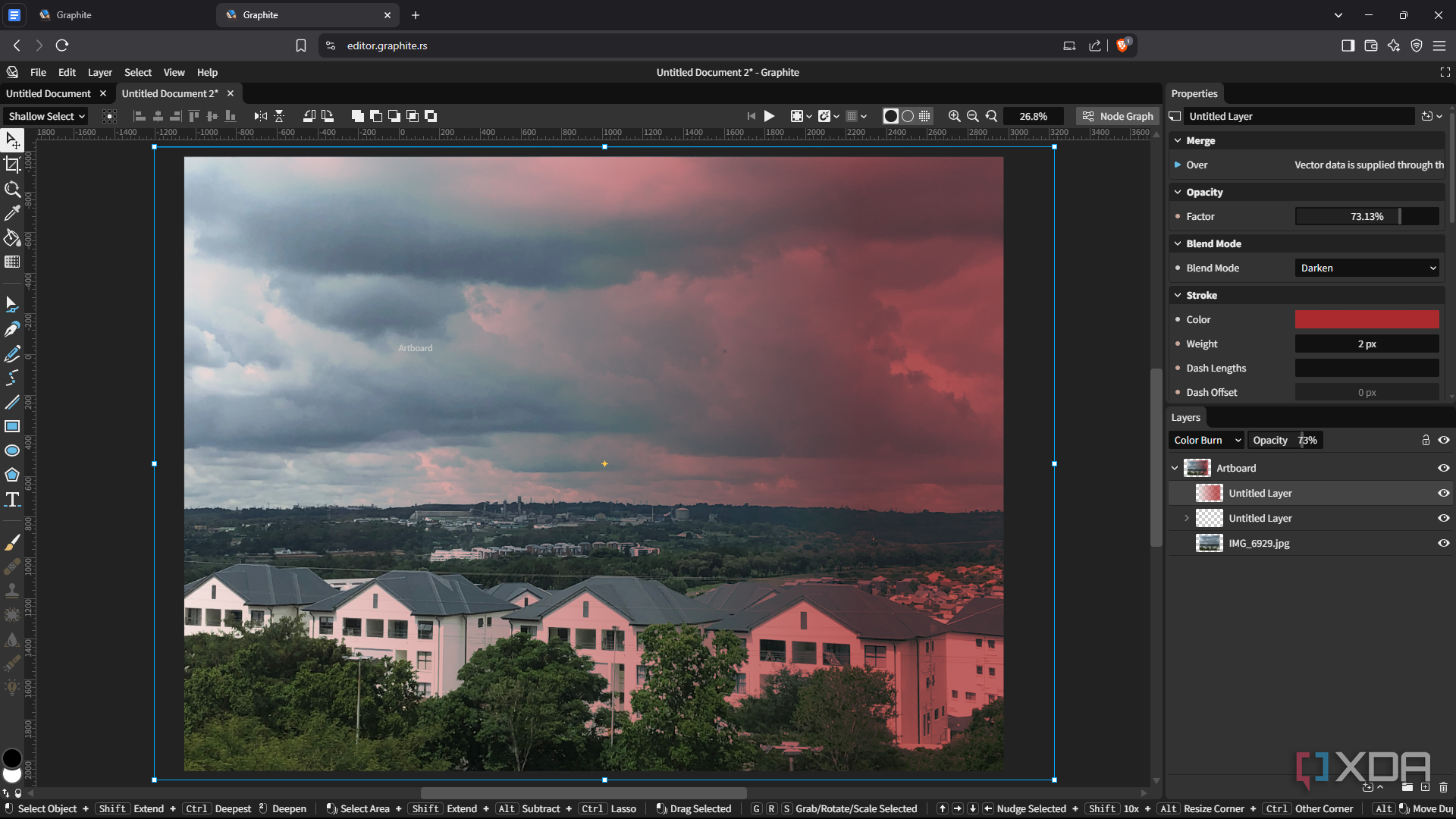Hide the IMG_6929.jpg layer

[1444, 543]
